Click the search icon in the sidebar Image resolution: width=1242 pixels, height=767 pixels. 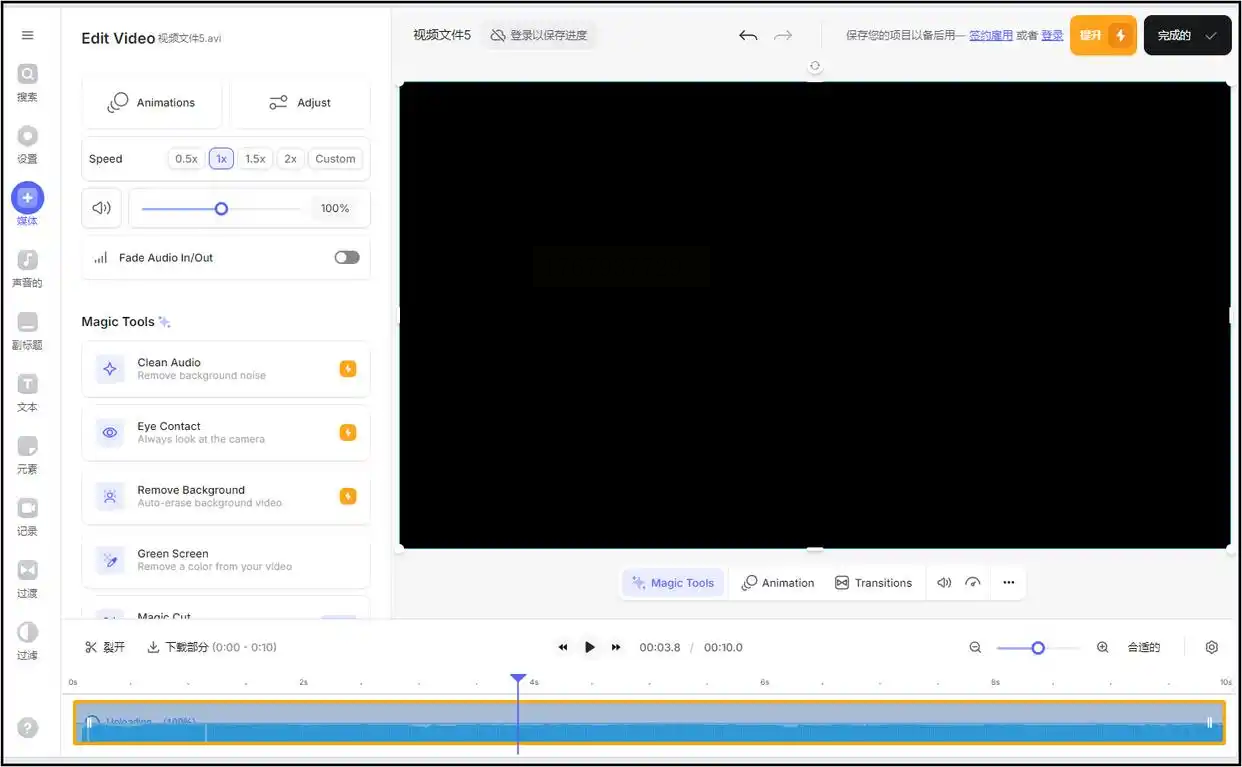point(28,74)
